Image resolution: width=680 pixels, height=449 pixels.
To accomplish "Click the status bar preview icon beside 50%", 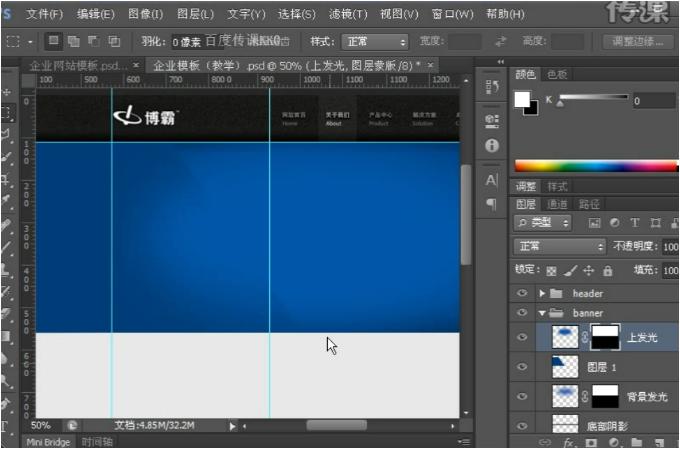I will coord(72,426).
